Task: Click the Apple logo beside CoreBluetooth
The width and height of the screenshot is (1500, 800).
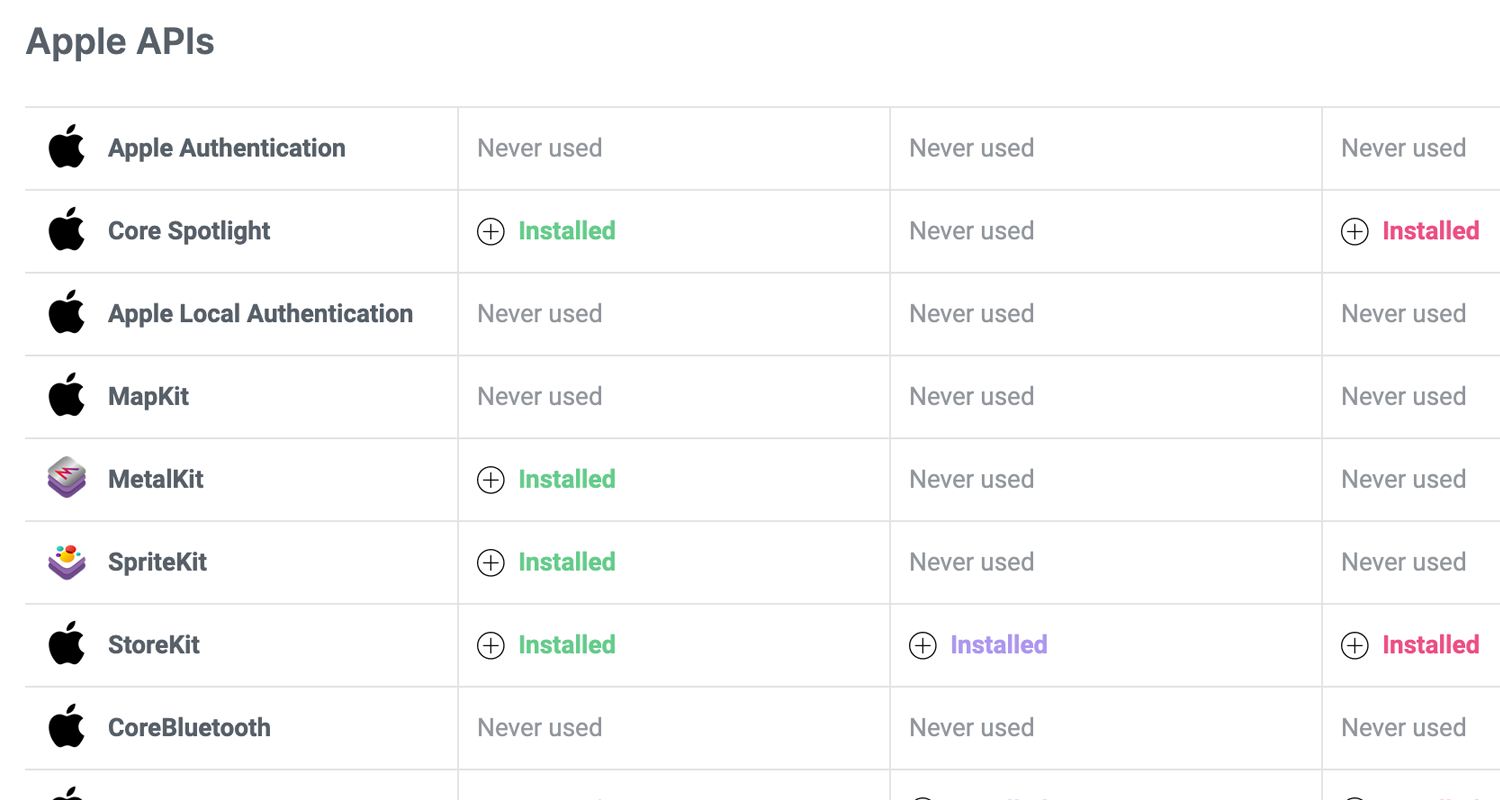Action: click(67, 728)
